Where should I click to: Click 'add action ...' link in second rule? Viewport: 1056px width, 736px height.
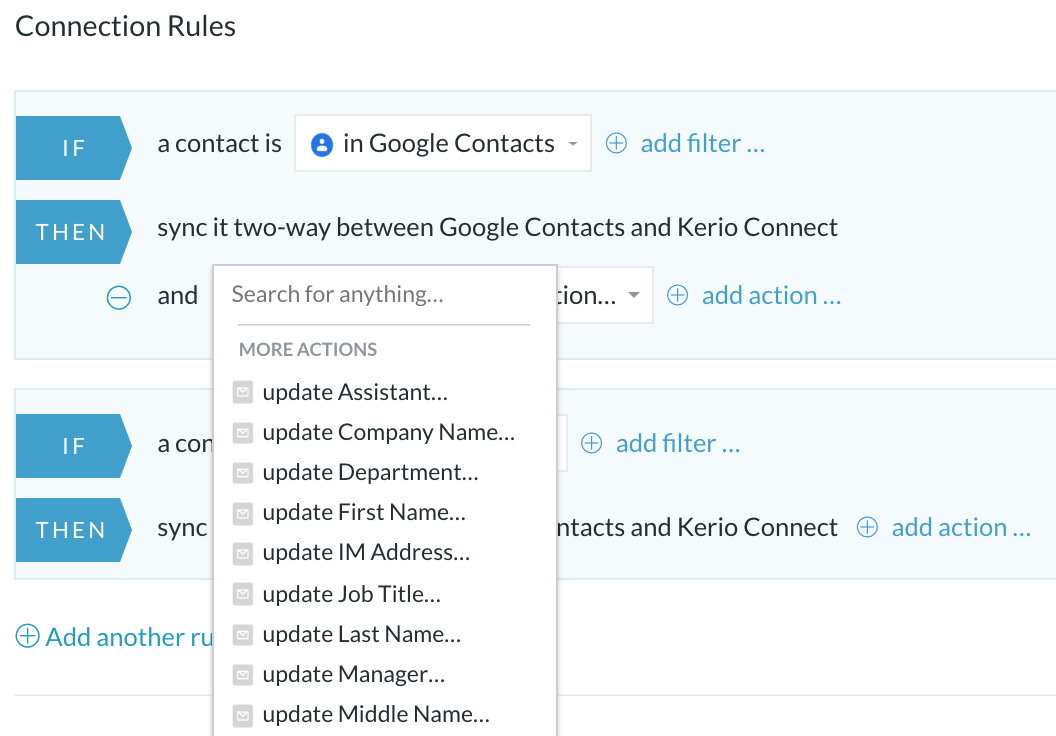tap(961, 527)
